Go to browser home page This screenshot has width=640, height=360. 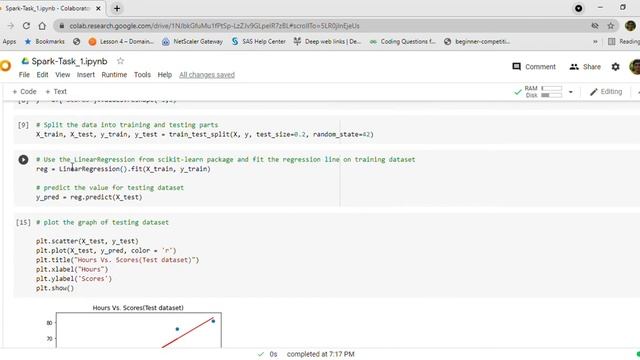[x=42, y=26]
